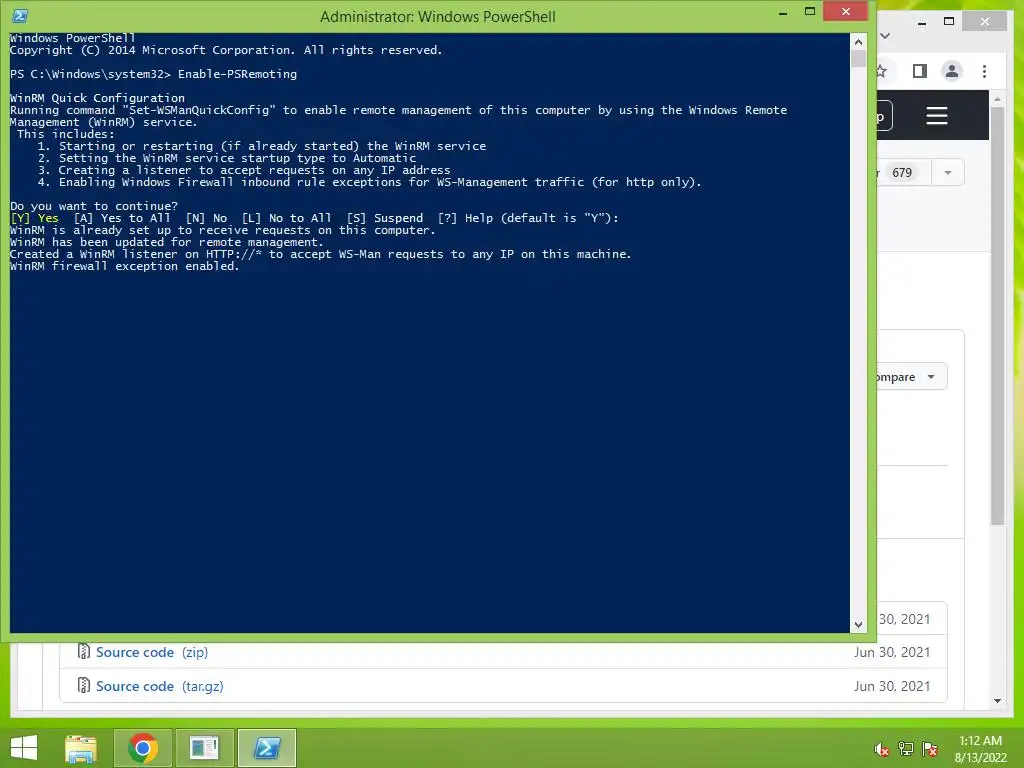
Task: Close the PowerShell window
Action: [x=846, y=11]
